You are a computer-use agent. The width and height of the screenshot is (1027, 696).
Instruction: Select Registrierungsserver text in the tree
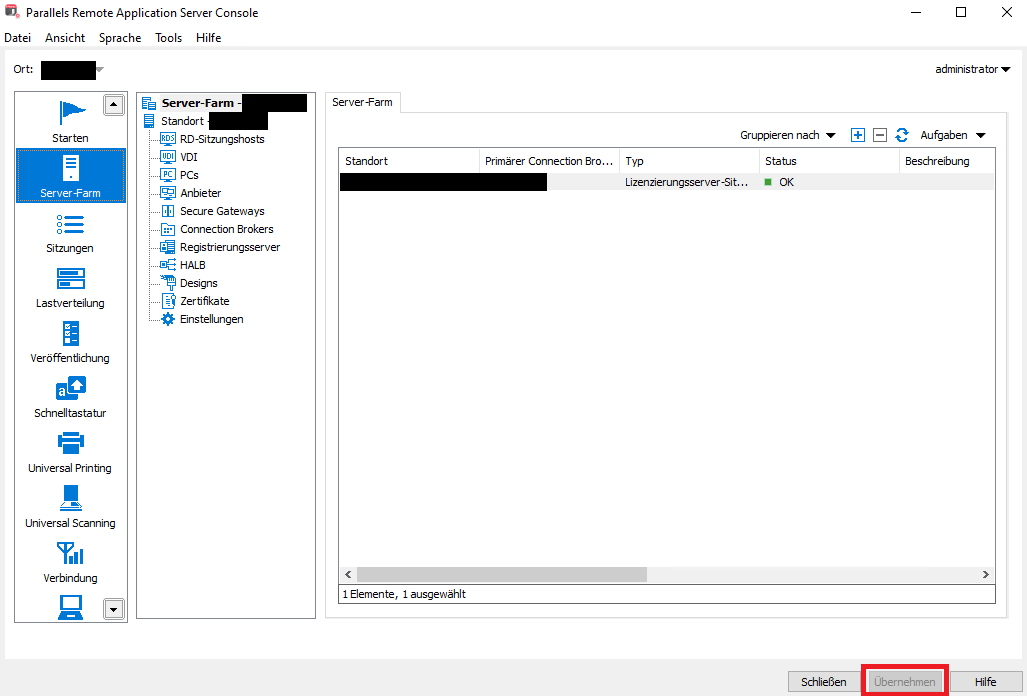230,247
